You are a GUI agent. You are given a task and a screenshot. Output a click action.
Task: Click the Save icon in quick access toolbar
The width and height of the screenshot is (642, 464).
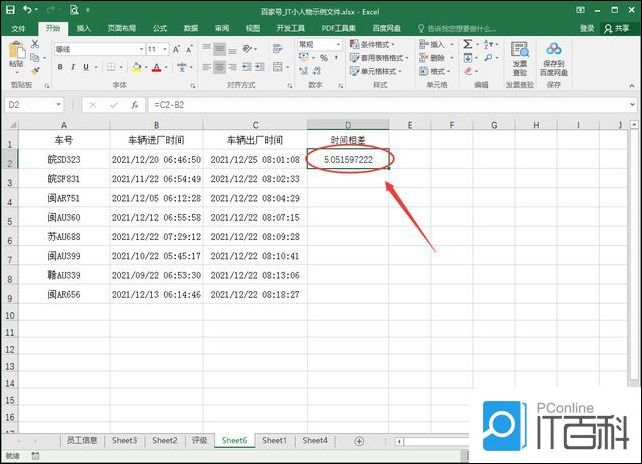click(x=9, y=9)
